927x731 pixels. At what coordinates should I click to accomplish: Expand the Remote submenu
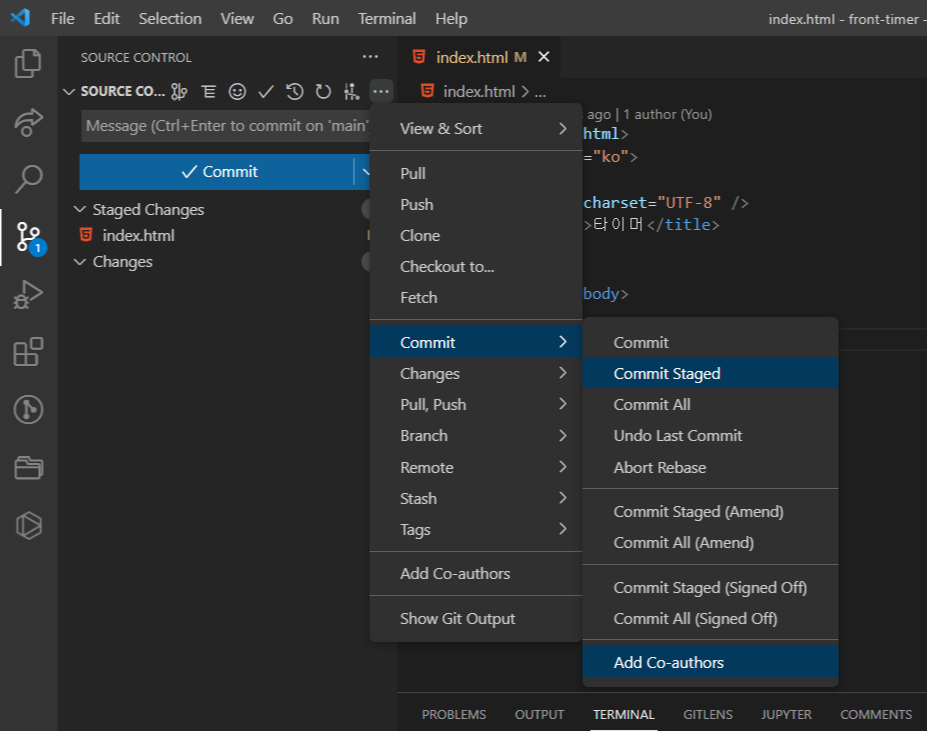pos(476,467)
